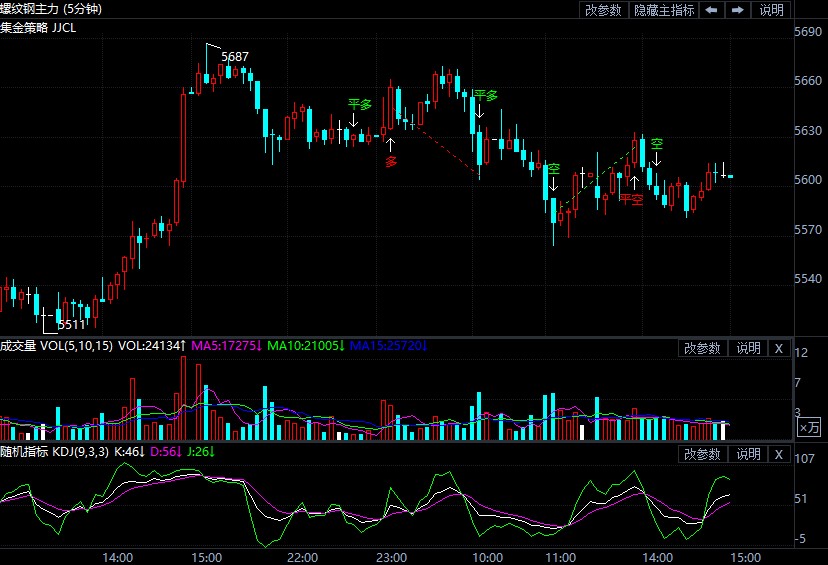Click the 51 KDJ axis label
The height and width of the screenshot is (565, 828).
(801, 498)
